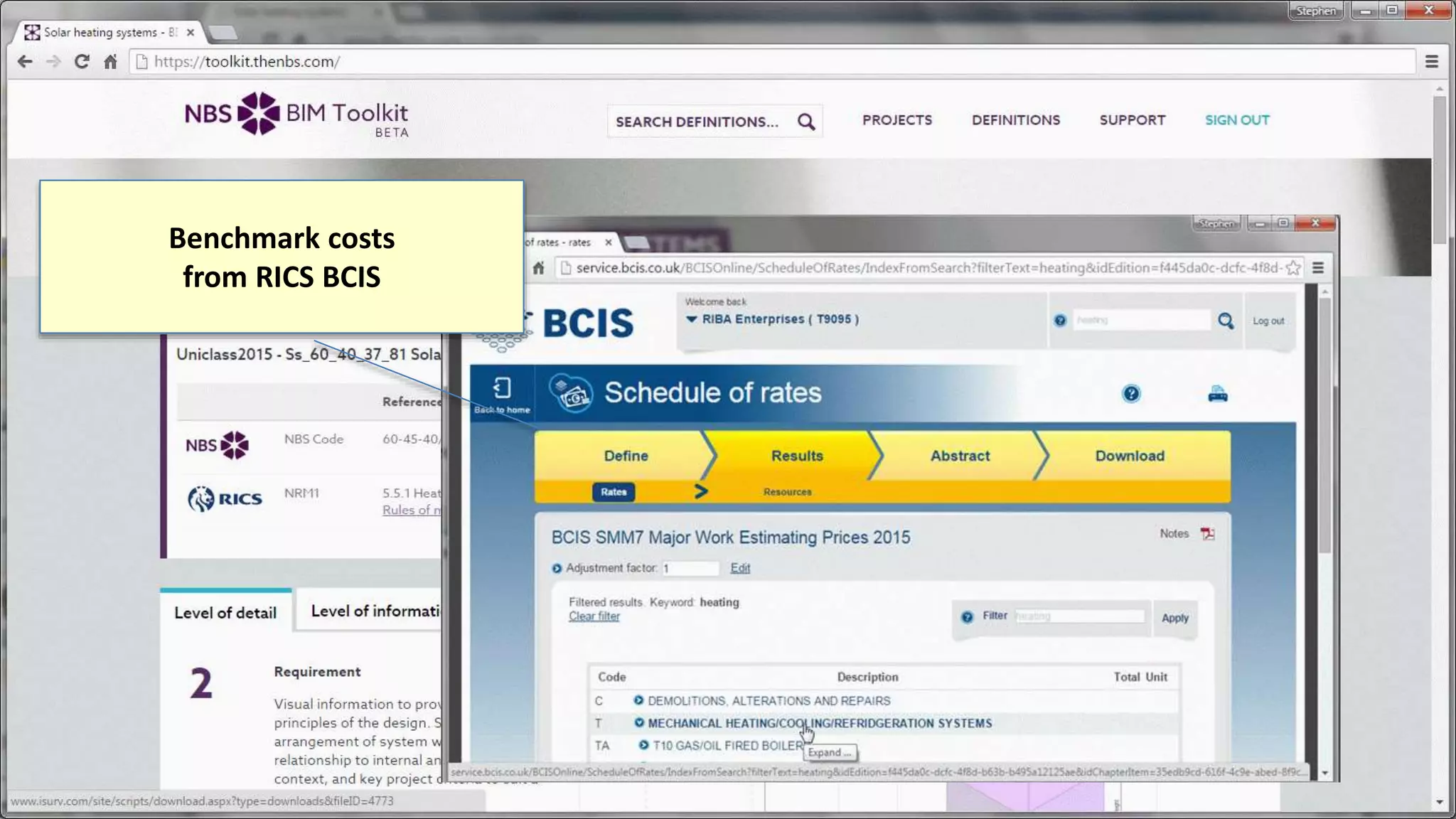Click print icon in Schedule of rates banner
This screenshot has width=1456, height=819.
pos(1218,394)
